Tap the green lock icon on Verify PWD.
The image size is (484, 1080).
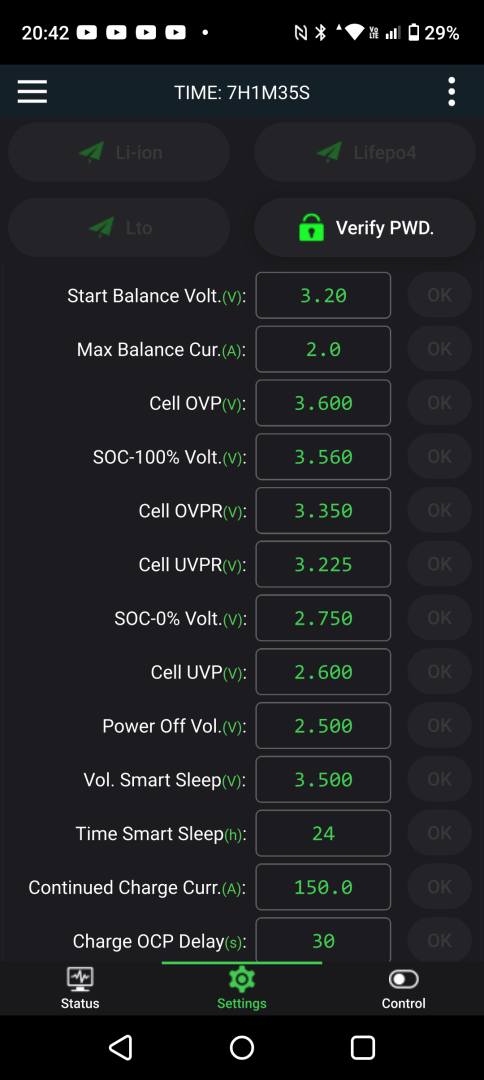(x=311, y=227)
